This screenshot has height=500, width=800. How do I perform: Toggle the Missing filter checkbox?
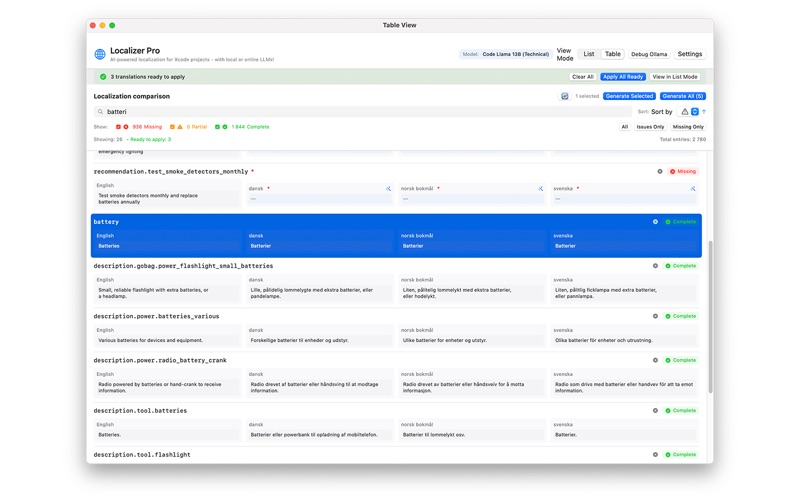tap(118, 127)
